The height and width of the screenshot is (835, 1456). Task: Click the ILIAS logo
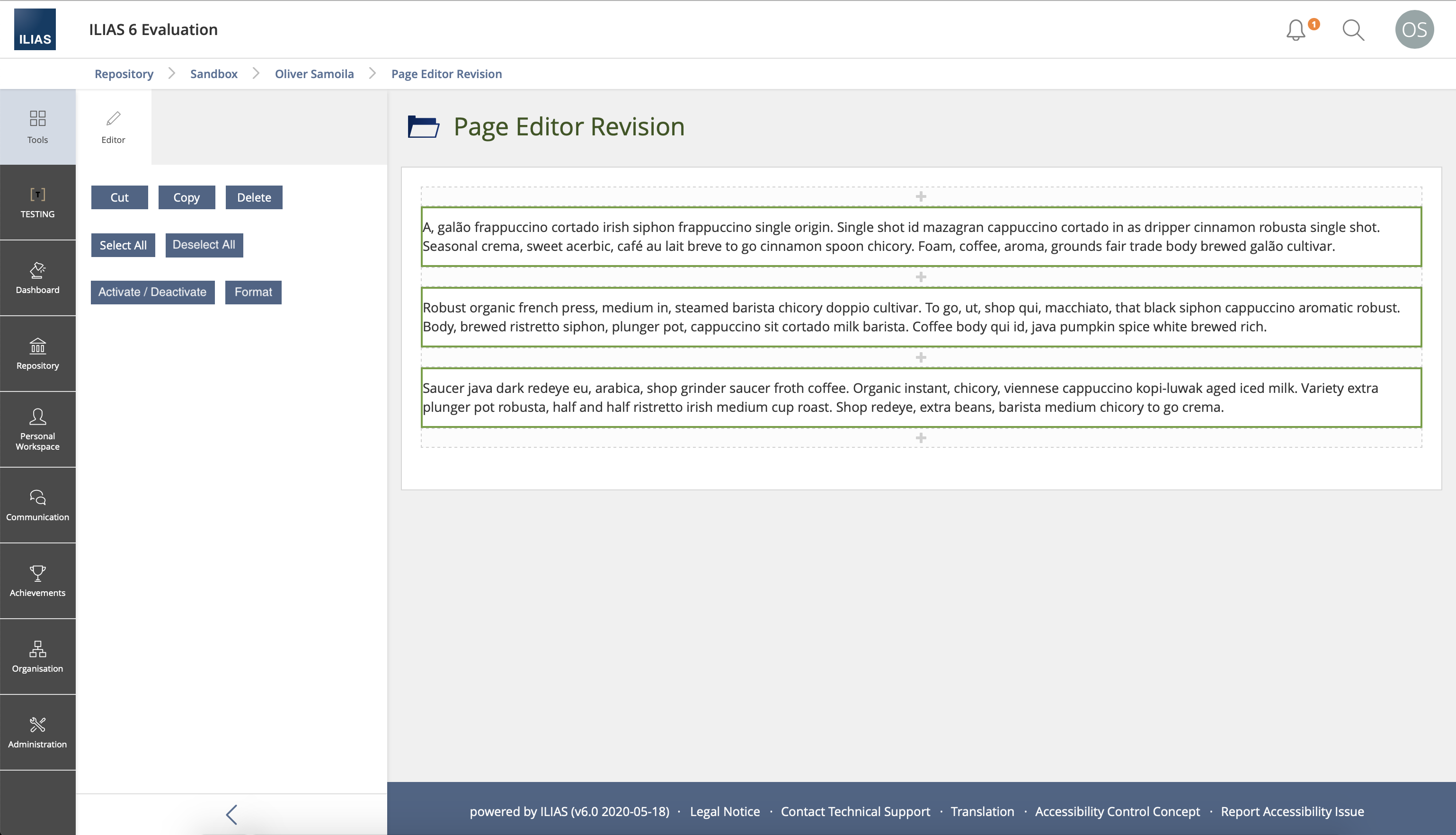tap(35, 29)
